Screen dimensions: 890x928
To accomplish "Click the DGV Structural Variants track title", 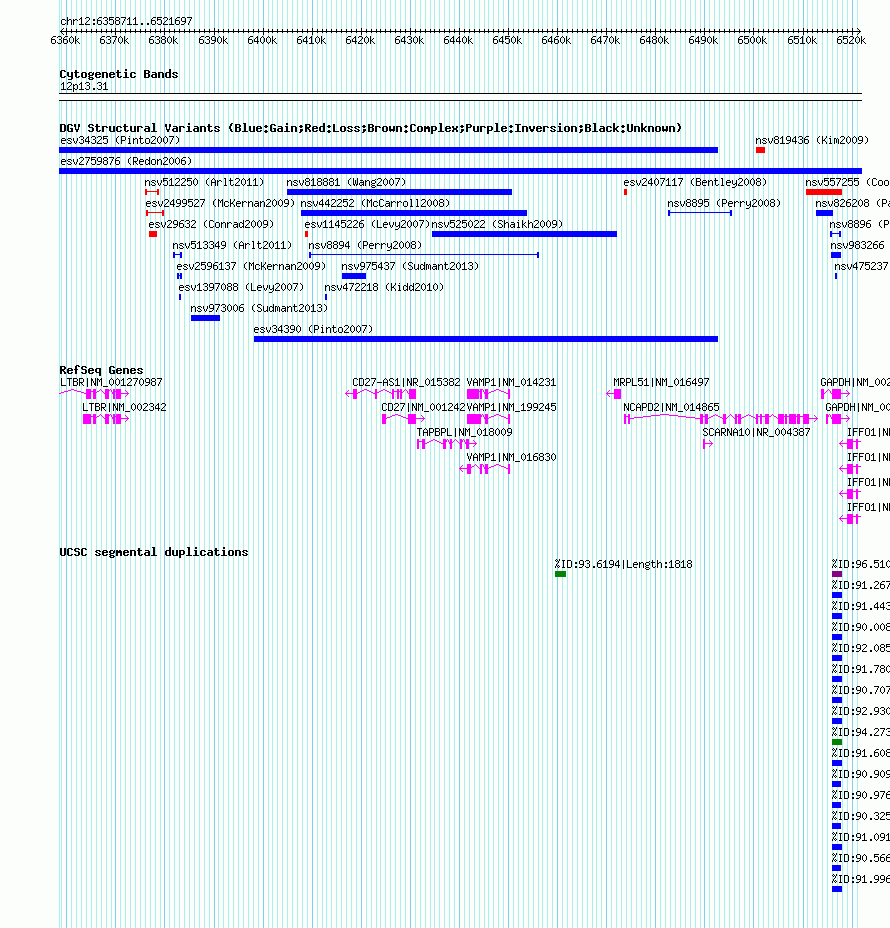I will click(x=370, y=128).
